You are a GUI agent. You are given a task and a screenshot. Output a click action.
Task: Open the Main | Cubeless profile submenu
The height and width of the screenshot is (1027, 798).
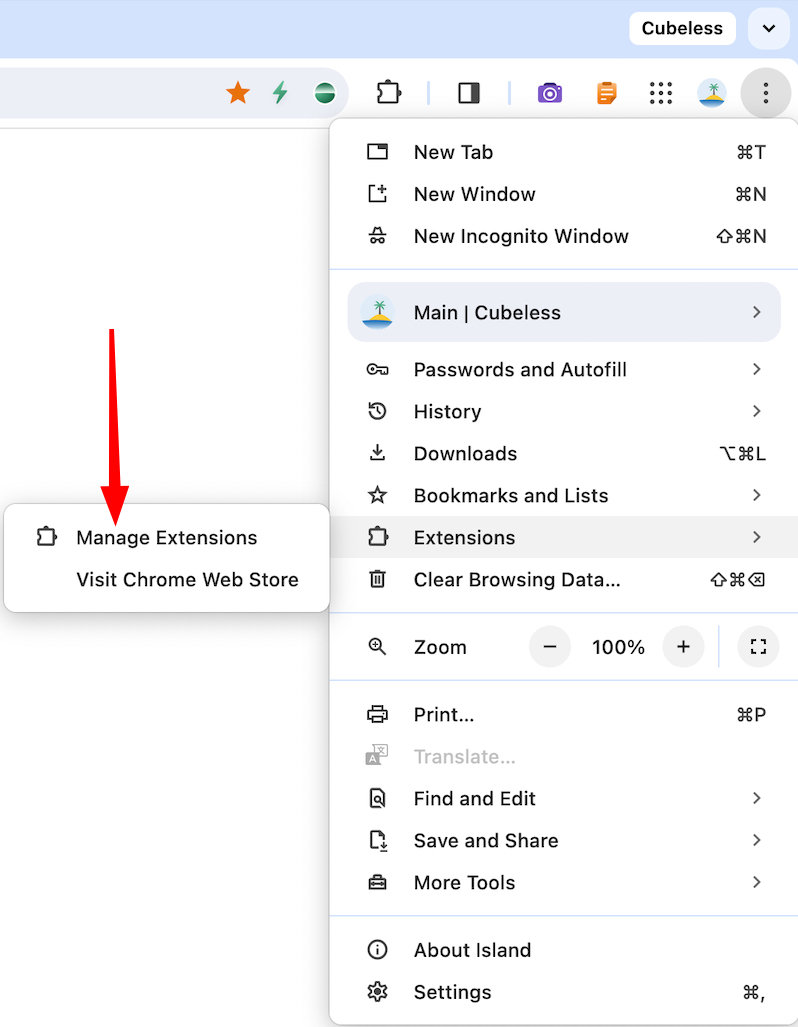tap(563, 312)
